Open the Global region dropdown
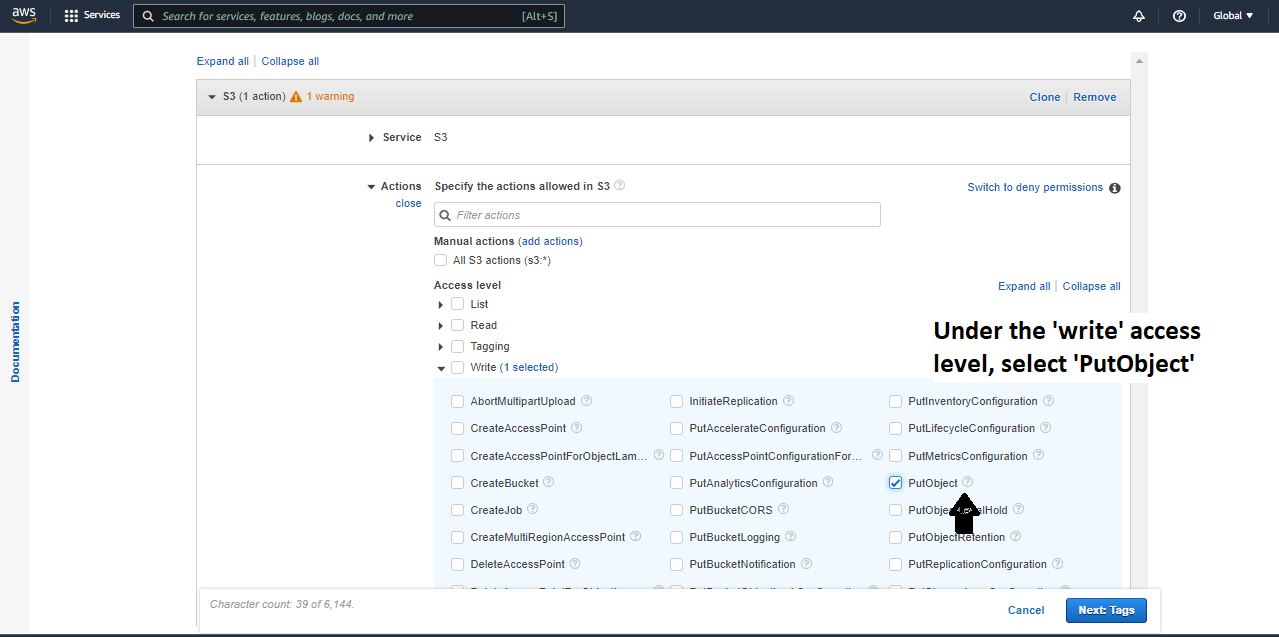 click(1232, 16)
